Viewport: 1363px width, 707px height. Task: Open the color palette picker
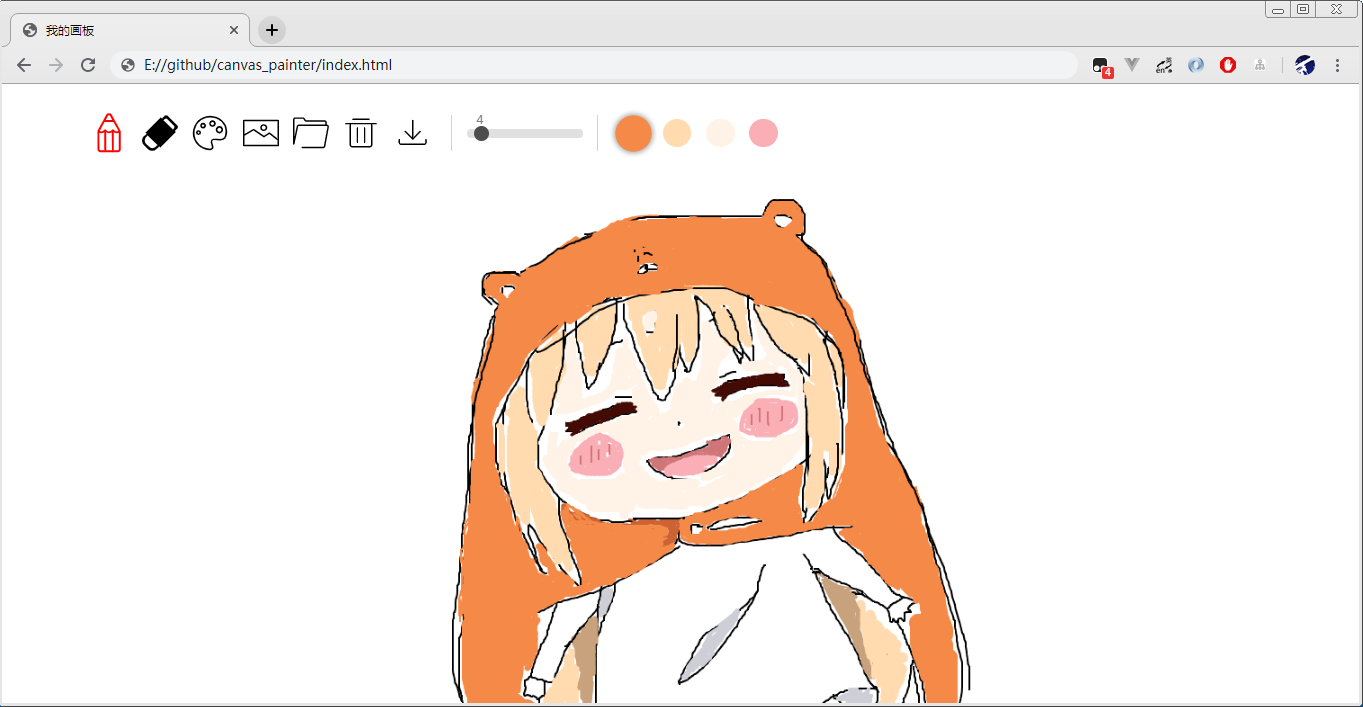(211, 132)
